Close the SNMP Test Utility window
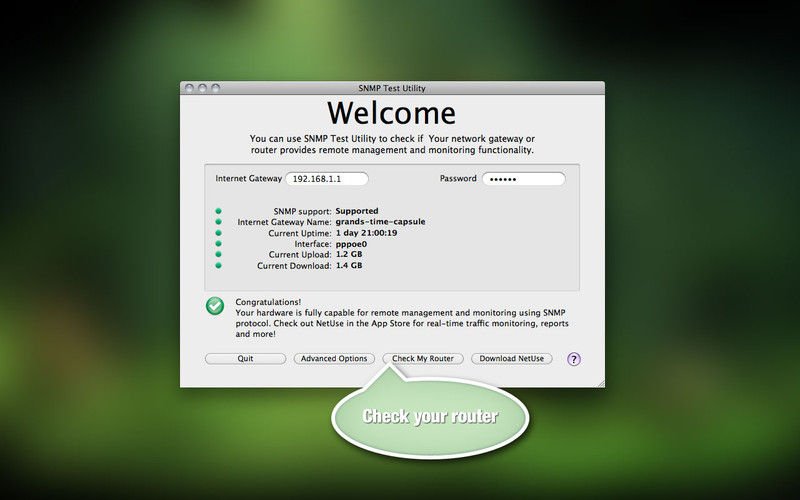 [189, 88]
